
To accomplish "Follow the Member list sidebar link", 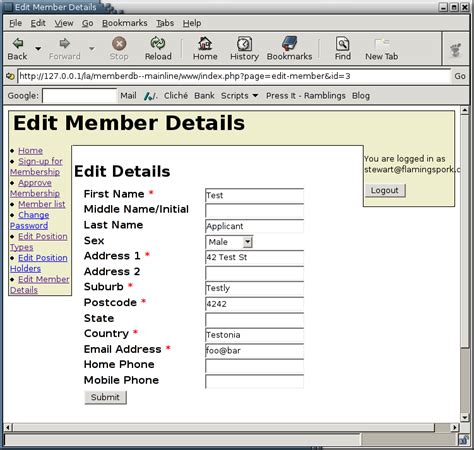I will (x=42, y=204).
